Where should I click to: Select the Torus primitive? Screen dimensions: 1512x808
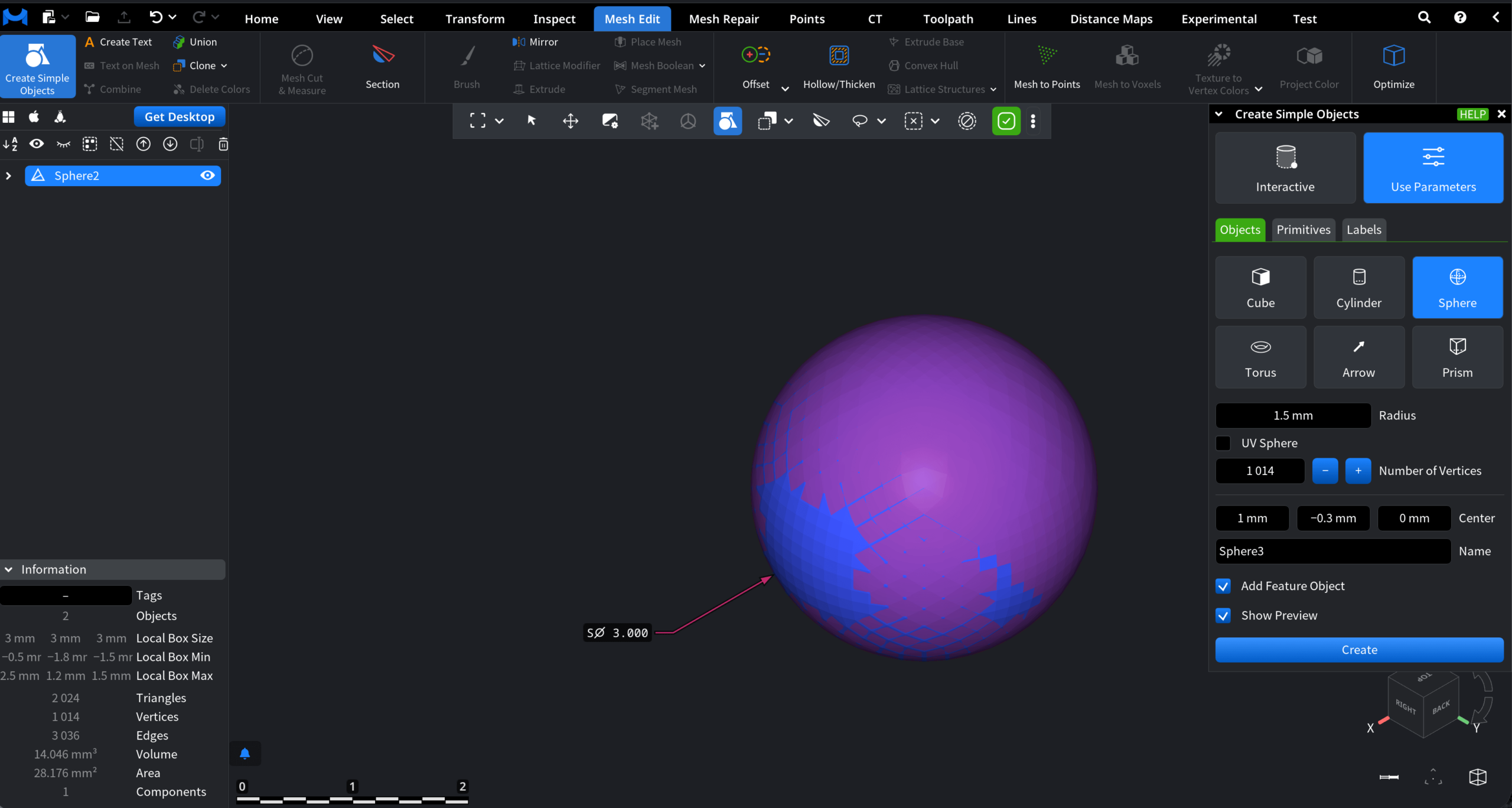(x=1260, y=357)
